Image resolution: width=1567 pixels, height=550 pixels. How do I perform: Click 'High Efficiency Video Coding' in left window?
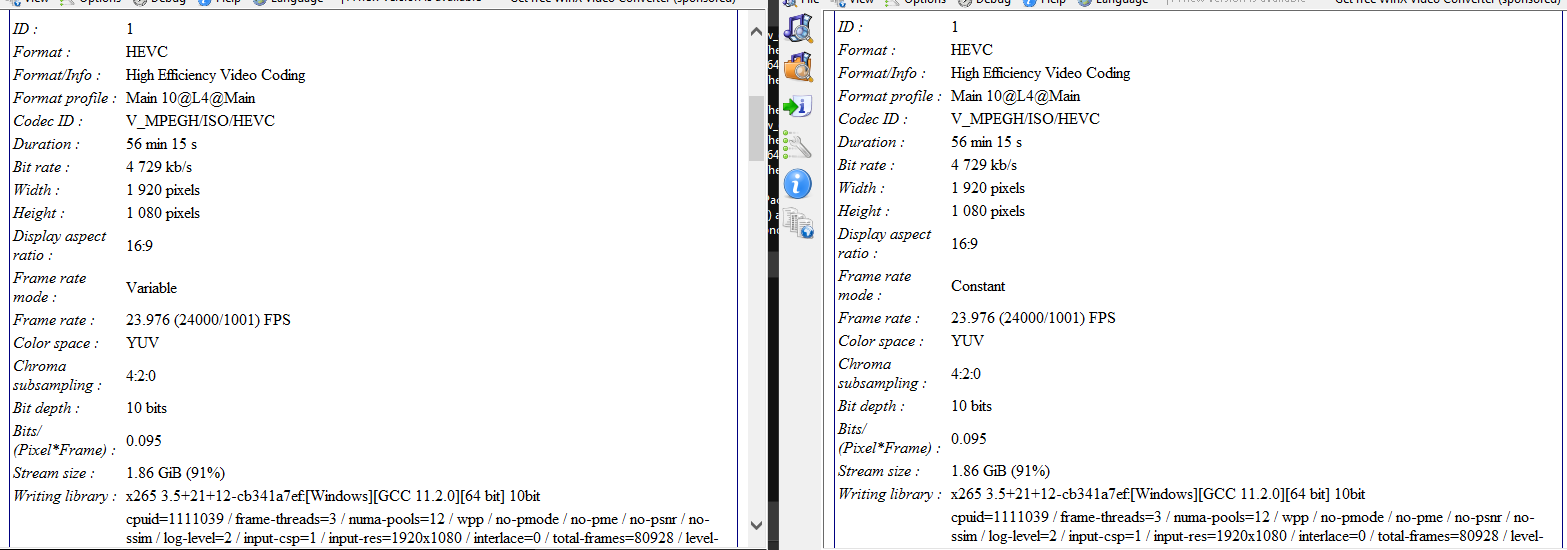point(215,75)
